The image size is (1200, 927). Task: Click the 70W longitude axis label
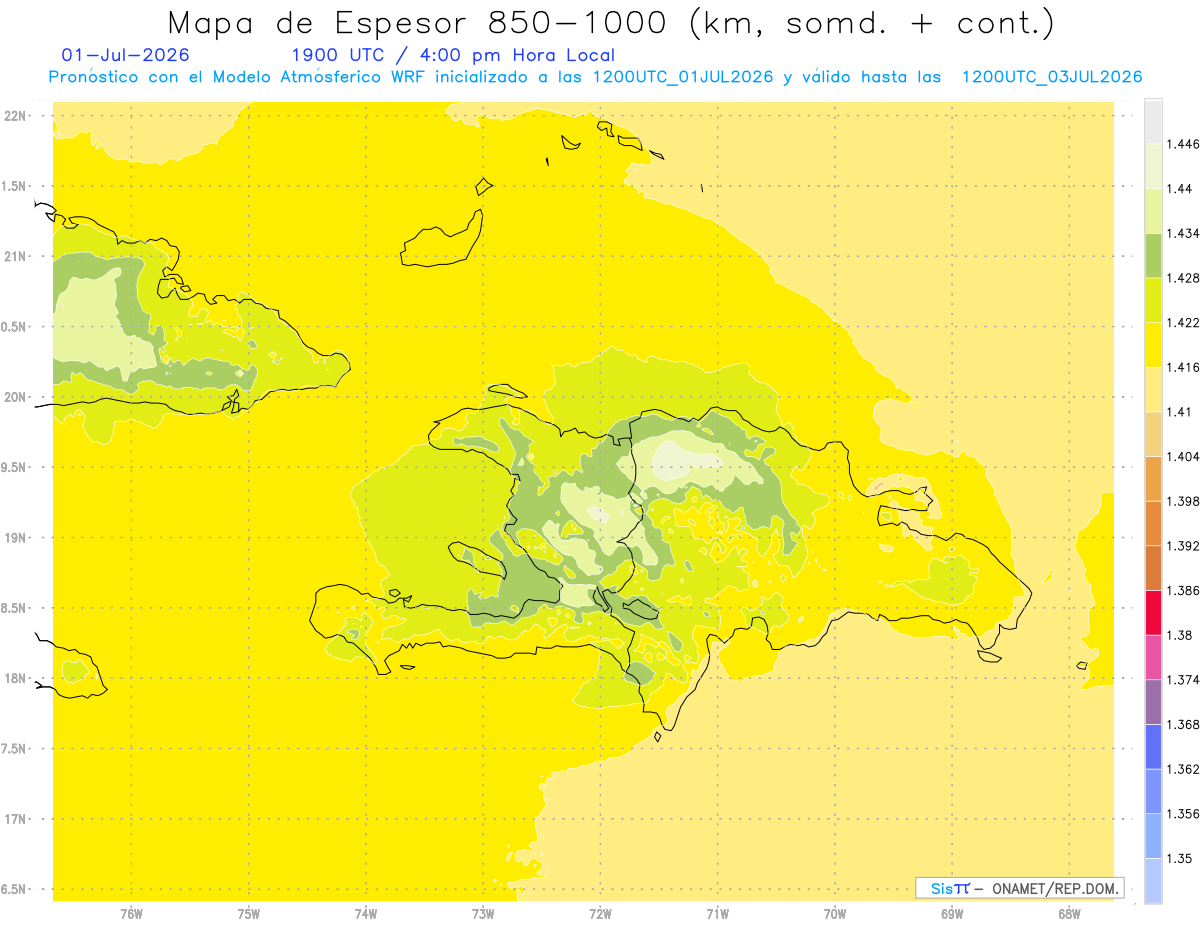tap(835, 913)
